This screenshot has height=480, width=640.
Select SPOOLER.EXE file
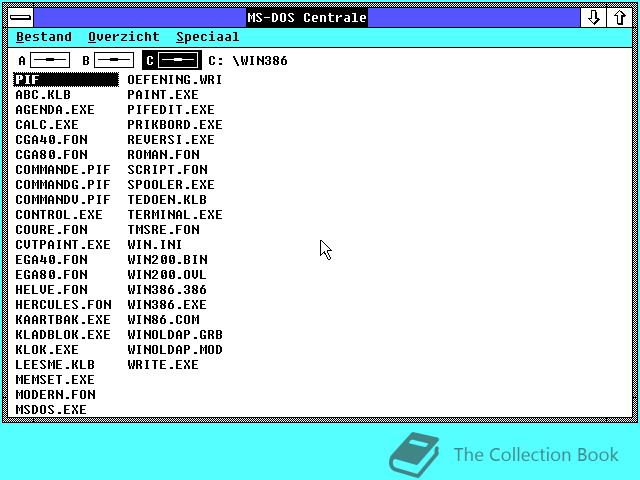click(171, 184)
